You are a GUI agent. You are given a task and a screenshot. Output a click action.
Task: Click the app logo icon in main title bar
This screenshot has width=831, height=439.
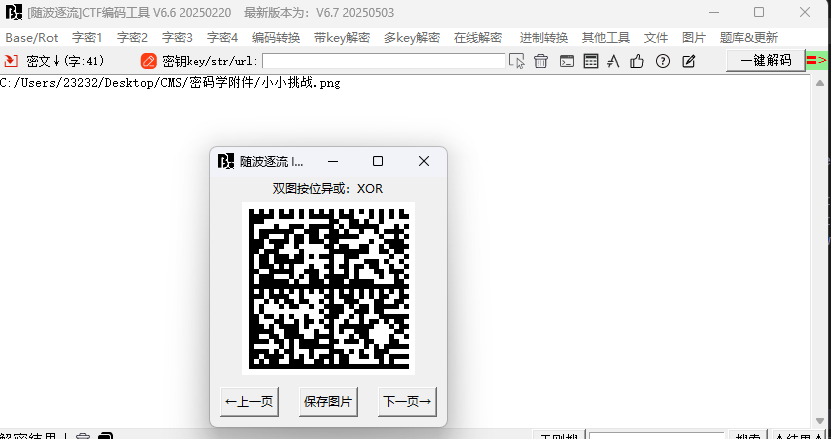pyautogui.click(x=14, y=12)
